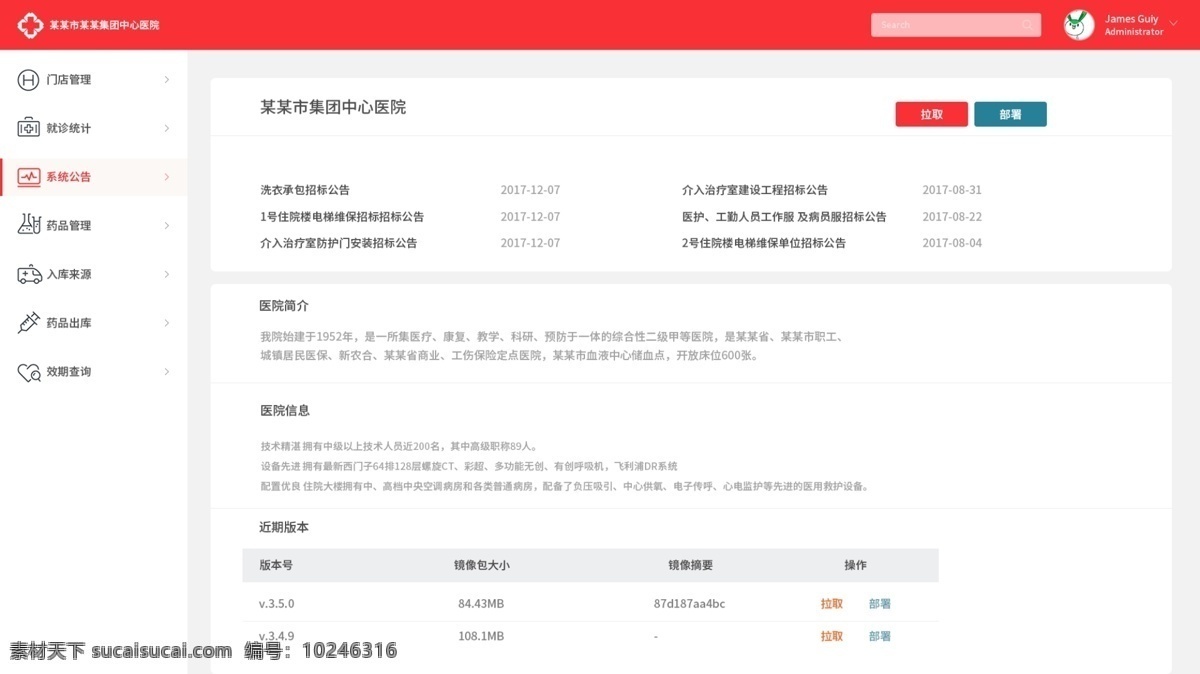
Task: Click the hospital cross logo icon
Action: click(x=30, y=25)
